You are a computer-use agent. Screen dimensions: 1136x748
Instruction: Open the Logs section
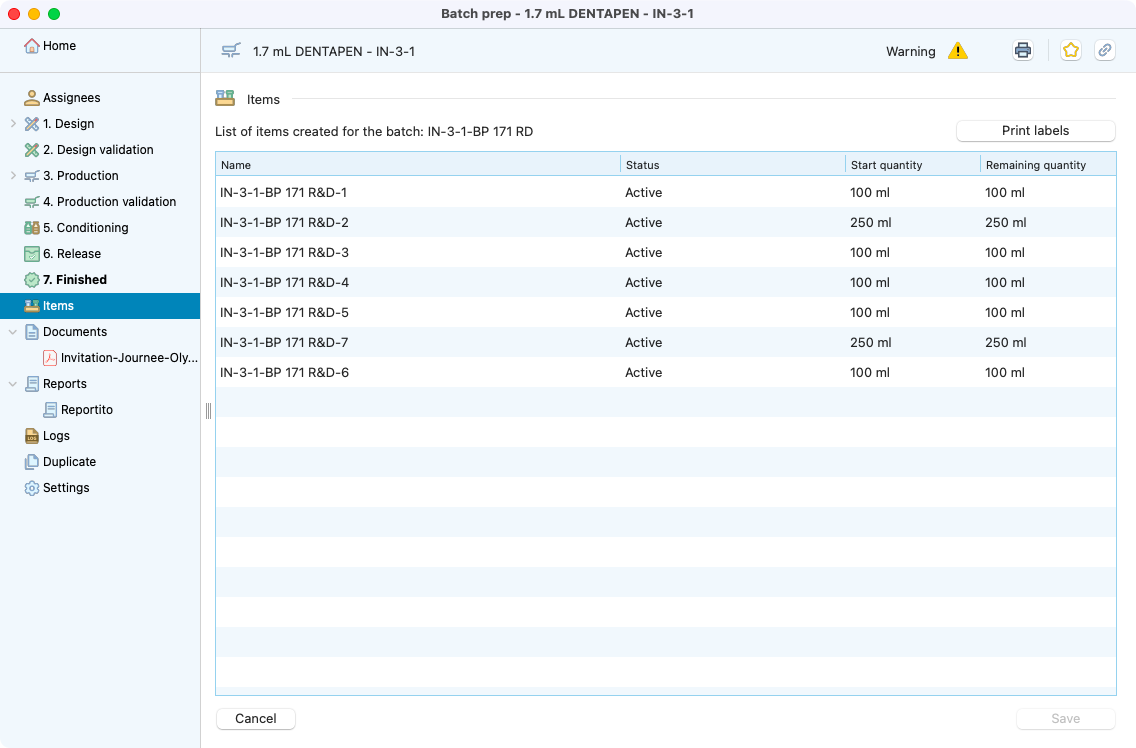click(x=56, y=436)
